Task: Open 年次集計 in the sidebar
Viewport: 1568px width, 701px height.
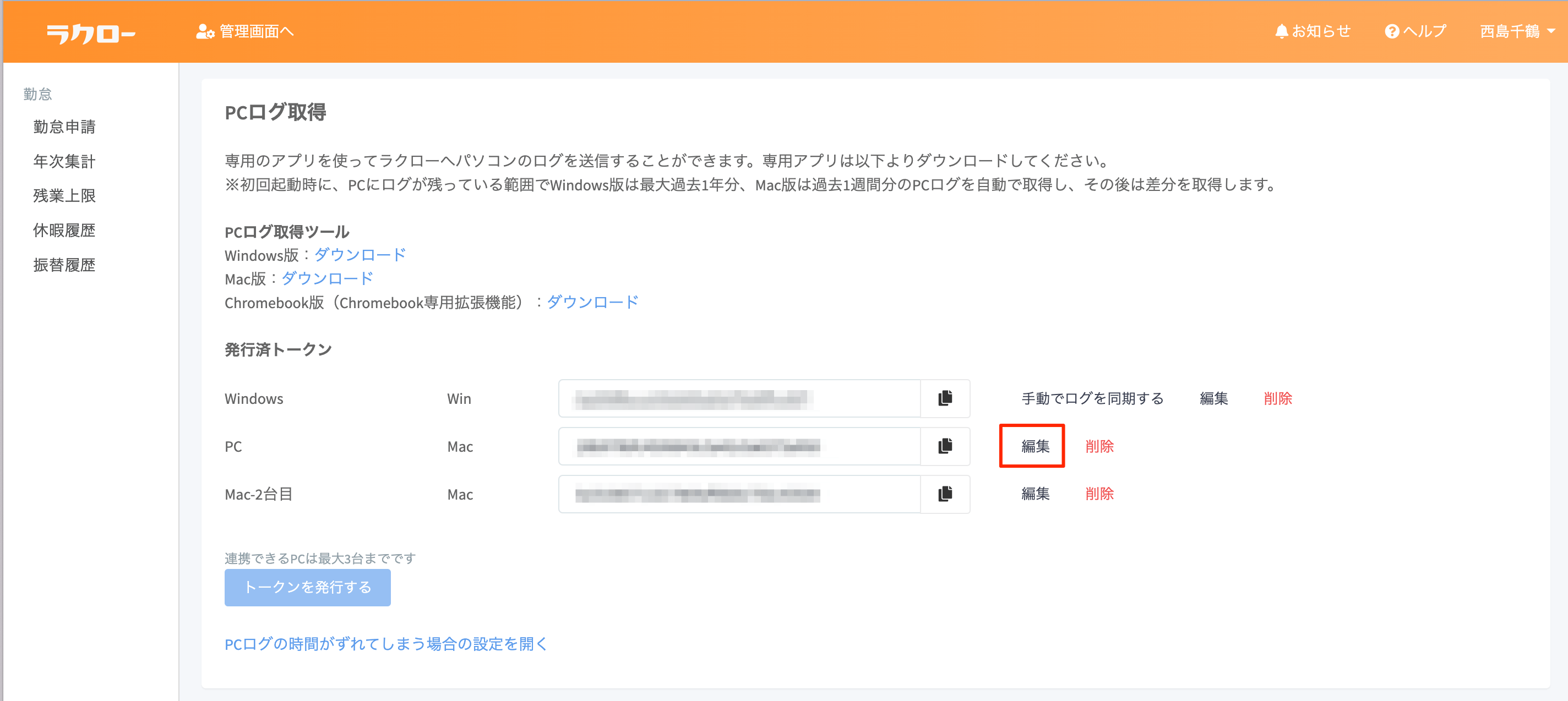Action: tap(64, 161)
